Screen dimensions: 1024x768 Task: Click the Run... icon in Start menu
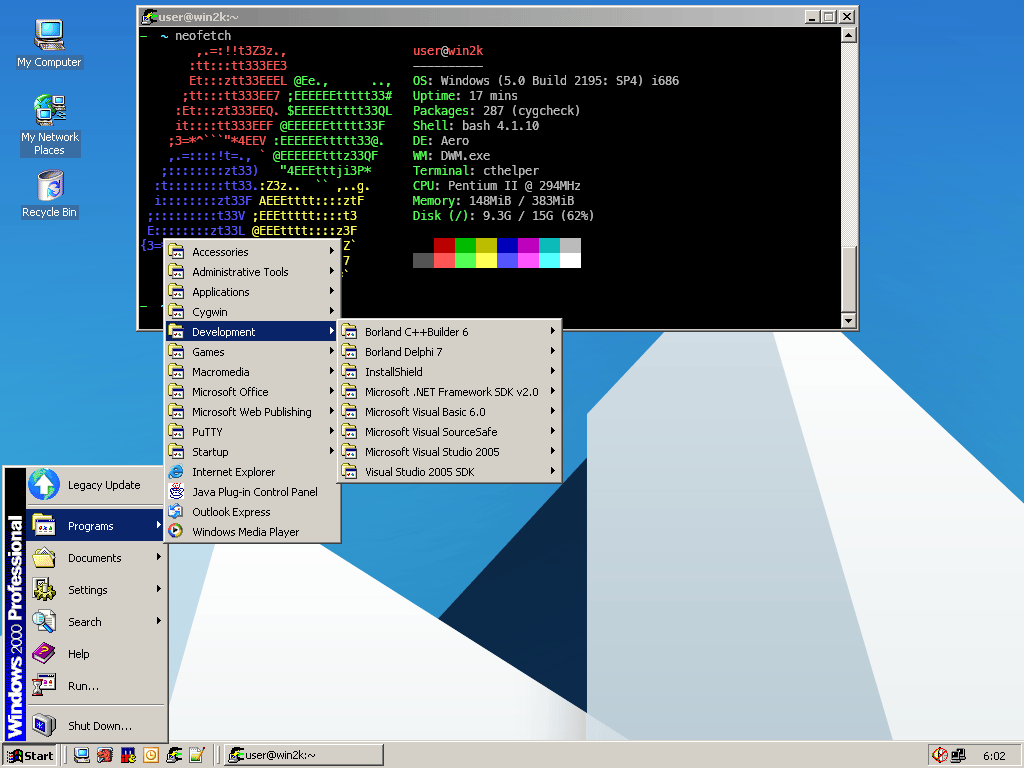coord(44,685)
